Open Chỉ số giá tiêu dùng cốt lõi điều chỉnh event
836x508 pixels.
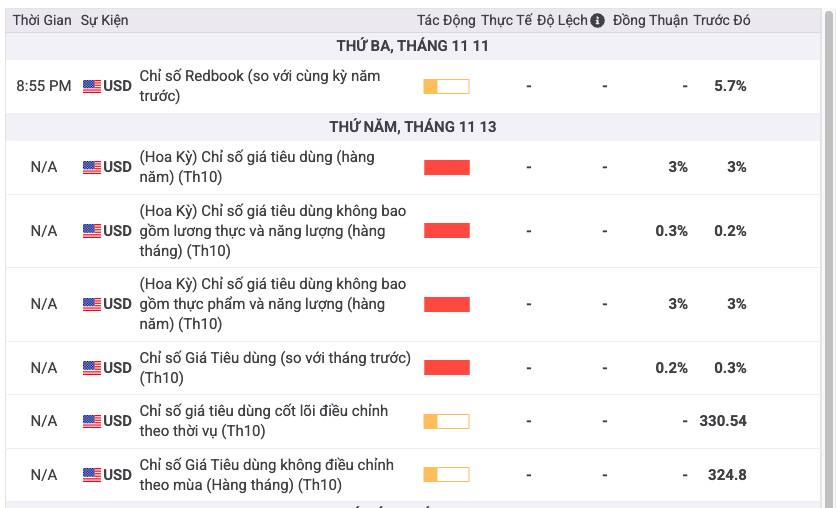click(x=263, y=421)
